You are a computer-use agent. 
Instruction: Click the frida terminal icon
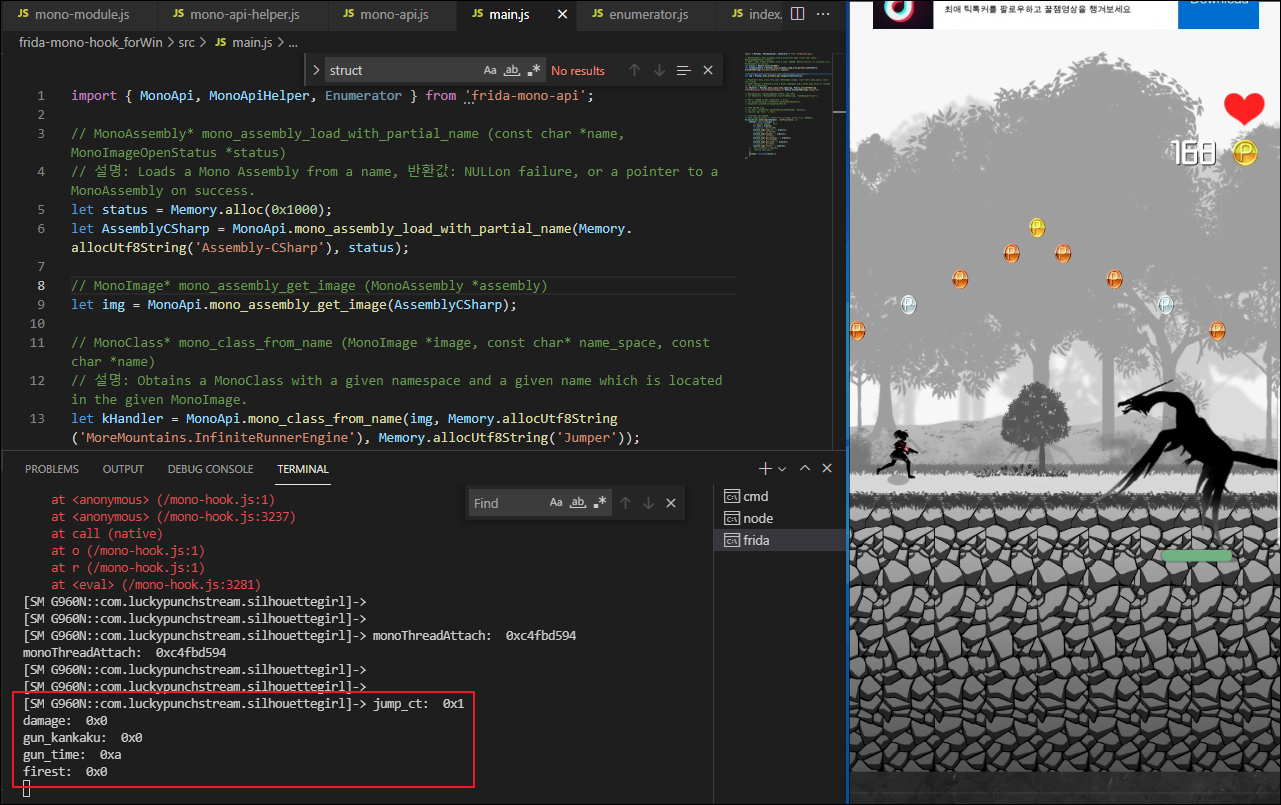[x=731, y=540]
